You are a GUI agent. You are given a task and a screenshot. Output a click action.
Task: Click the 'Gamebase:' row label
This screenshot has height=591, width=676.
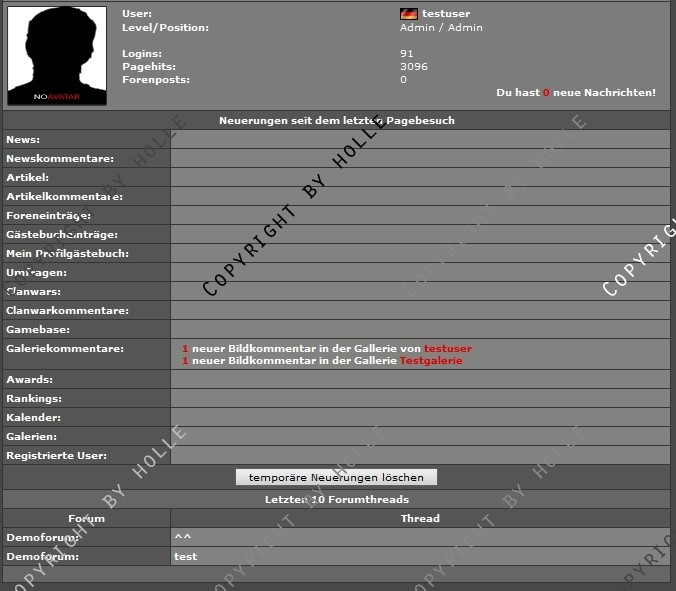pyautogui.click(x=38, y=329)
